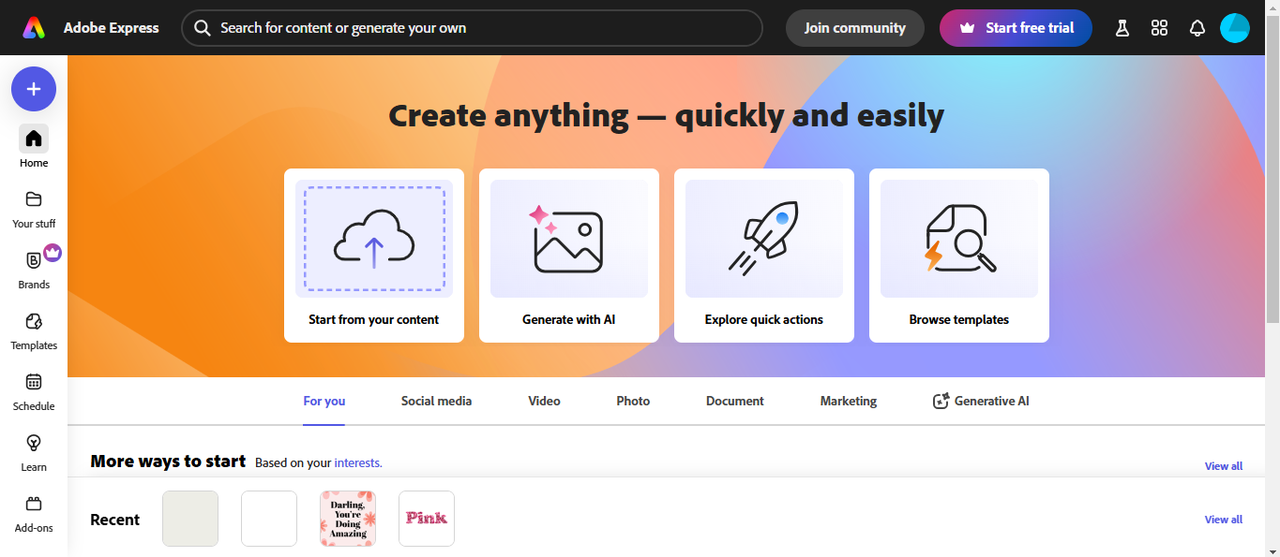Viewport: 1280px width, 557px height.
Task: Open the white blank recent thumbnail
Action: [x=269, y=518]
